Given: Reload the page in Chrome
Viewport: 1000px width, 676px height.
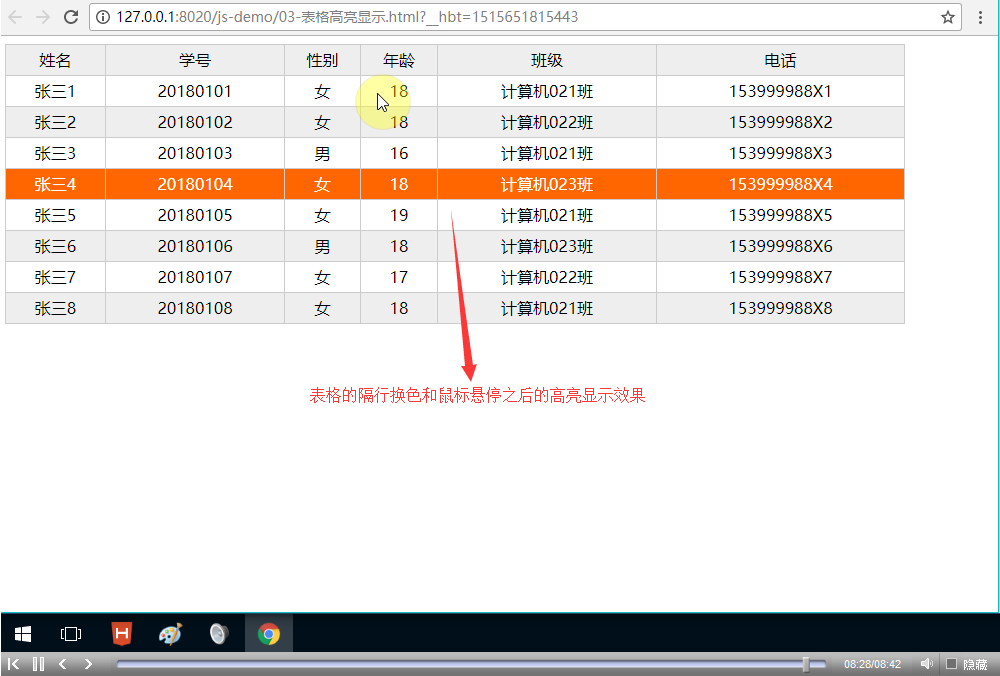Looking at the screenshot, I should [x=71, y=17].
